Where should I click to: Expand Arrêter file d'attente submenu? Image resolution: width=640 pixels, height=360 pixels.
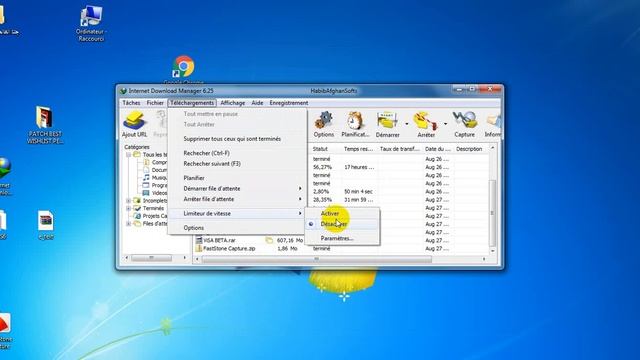coord(300,199)
